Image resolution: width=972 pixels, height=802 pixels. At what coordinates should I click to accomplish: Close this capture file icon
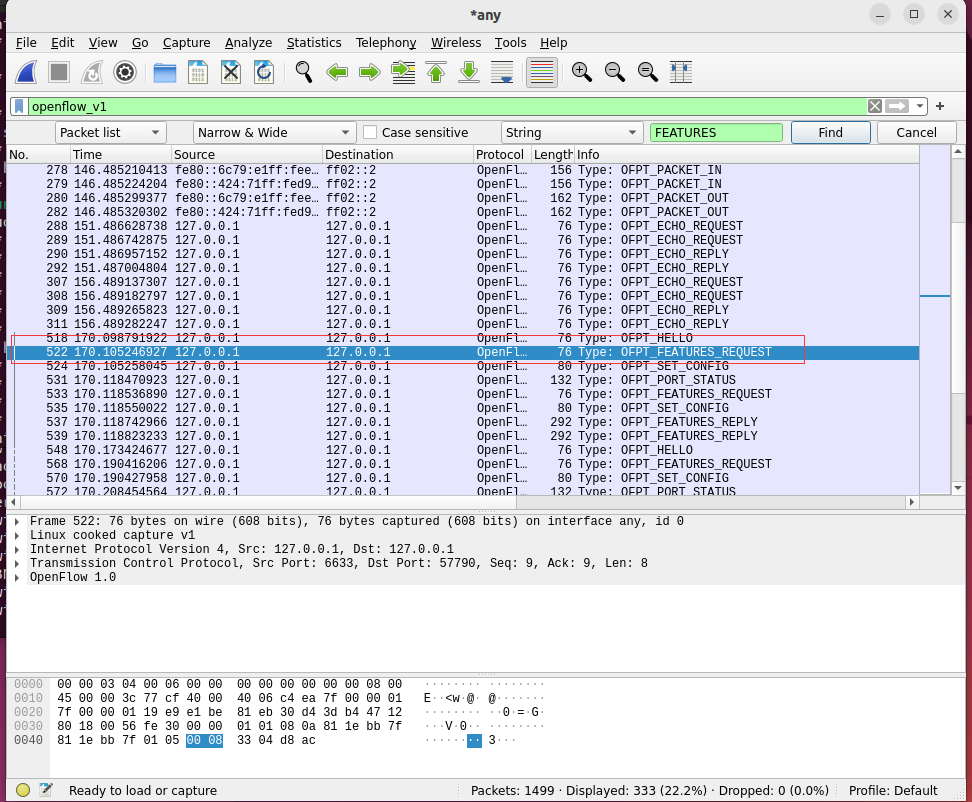(231, 73)
